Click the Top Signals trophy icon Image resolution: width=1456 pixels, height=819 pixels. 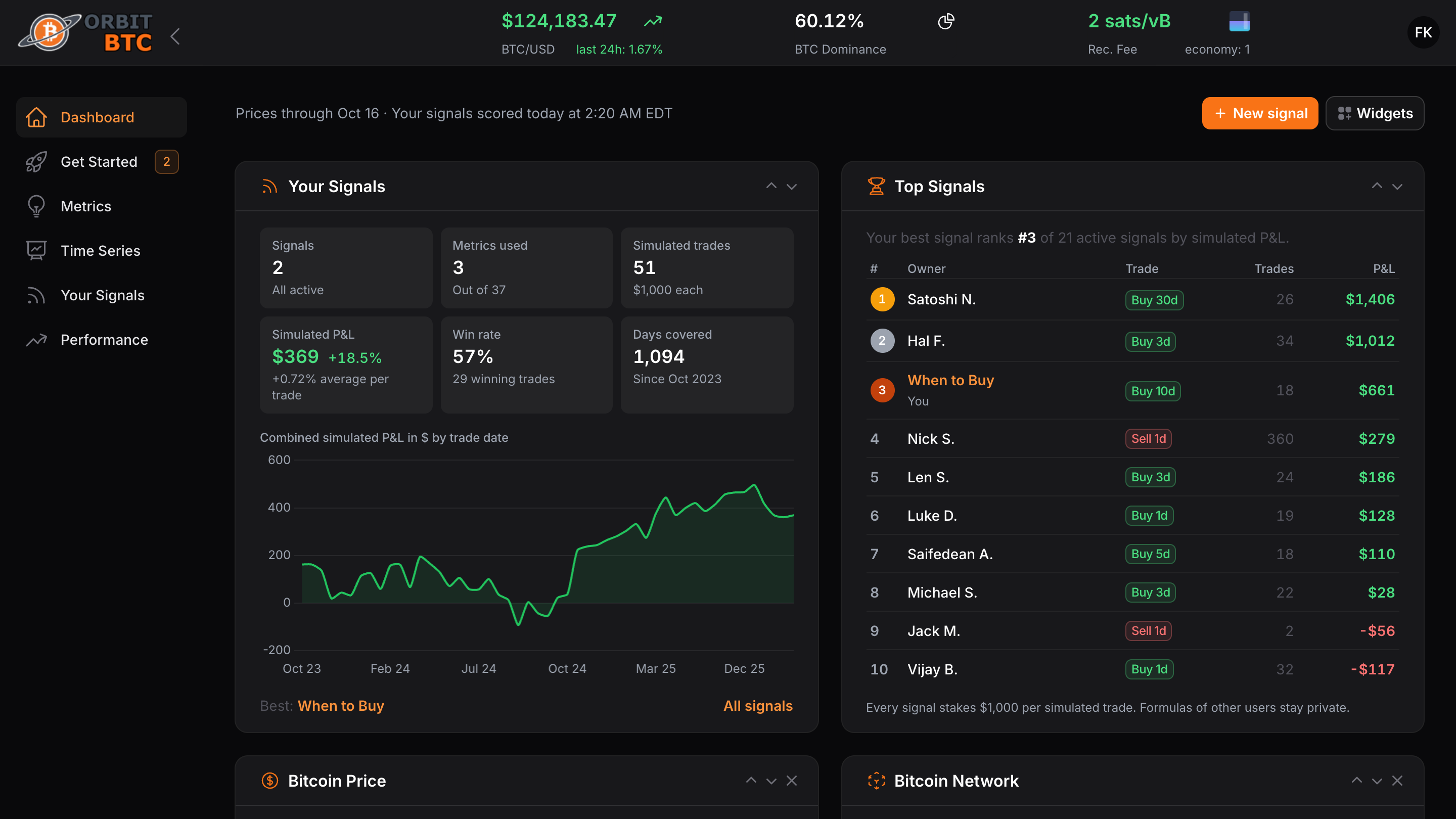coord(876,187)
